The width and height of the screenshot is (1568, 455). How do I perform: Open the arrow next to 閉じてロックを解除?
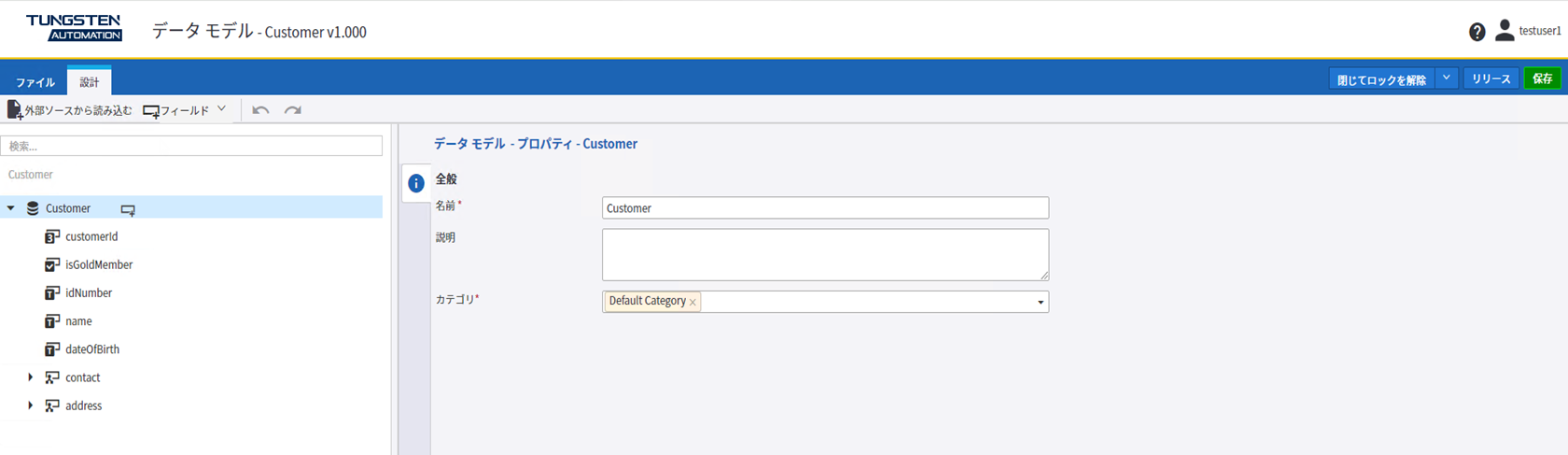1446,79
